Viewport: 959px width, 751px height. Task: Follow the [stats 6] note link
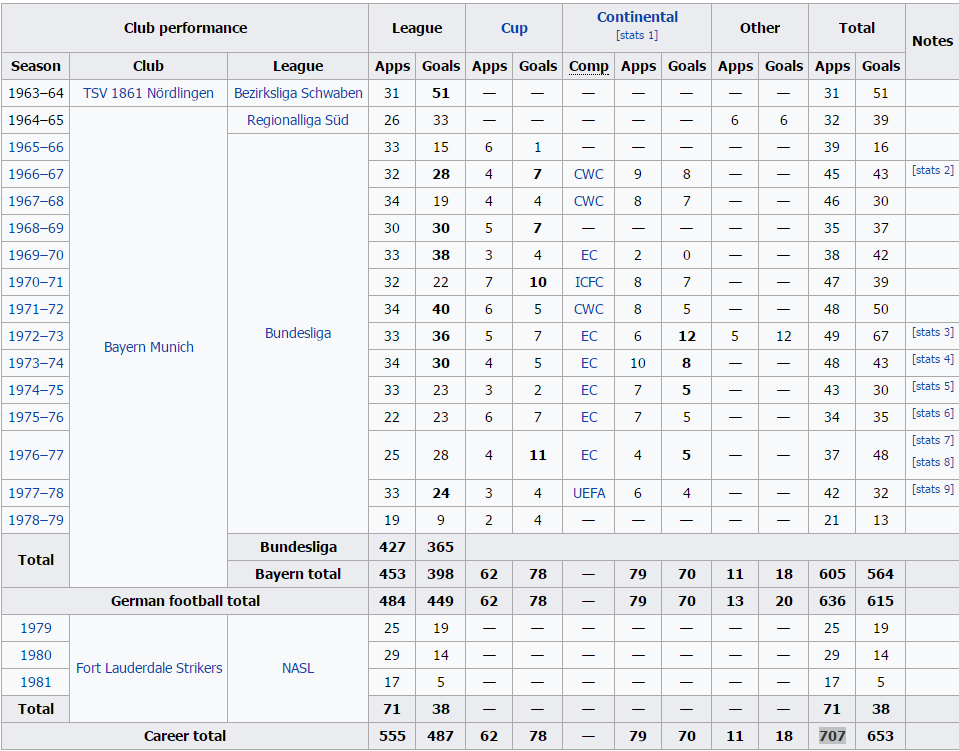coord(933,413)
